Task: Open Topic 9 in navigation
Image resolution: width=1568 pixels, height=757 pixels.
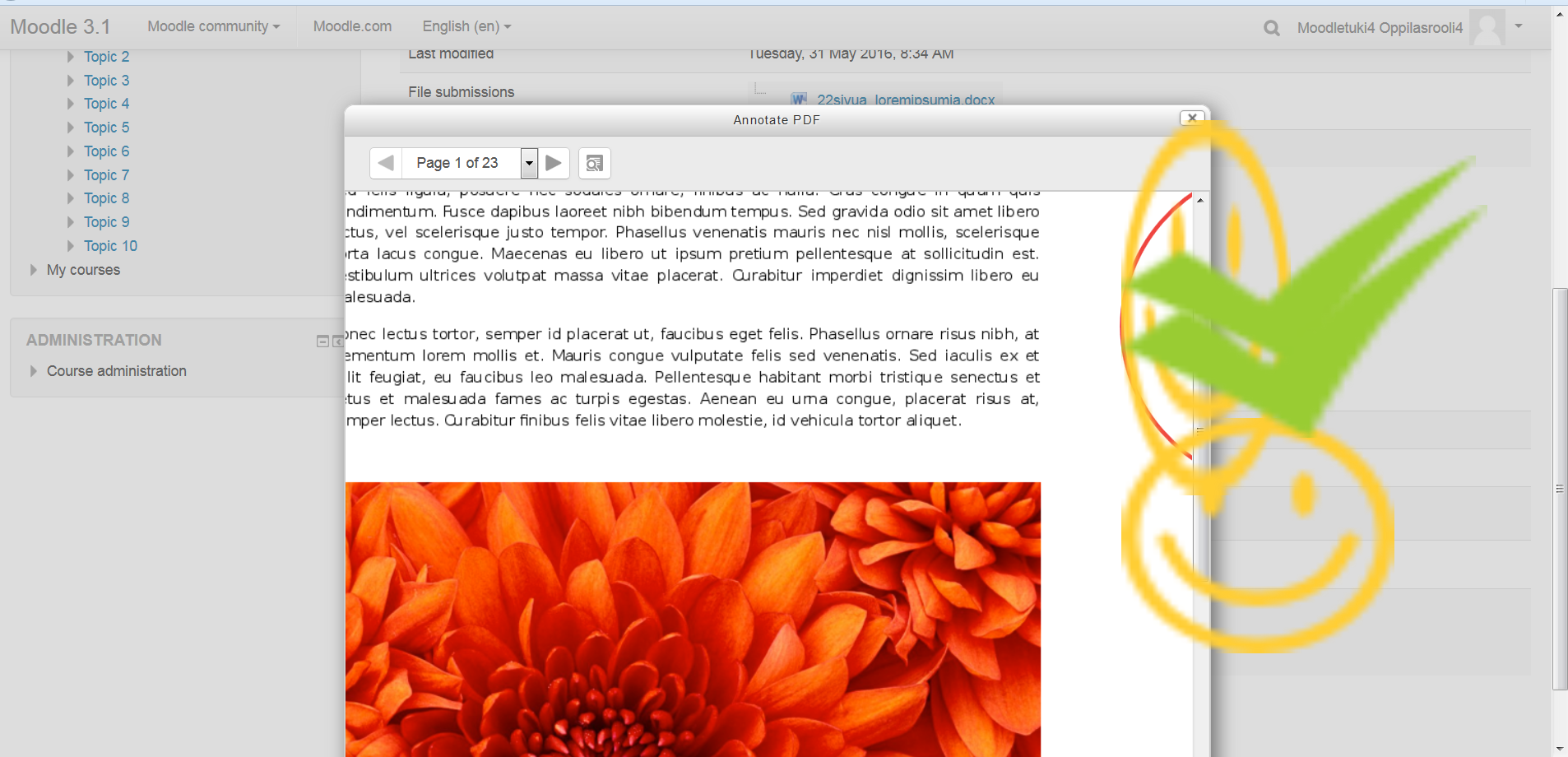Action: pyautogui.click(x=106, y=222)
